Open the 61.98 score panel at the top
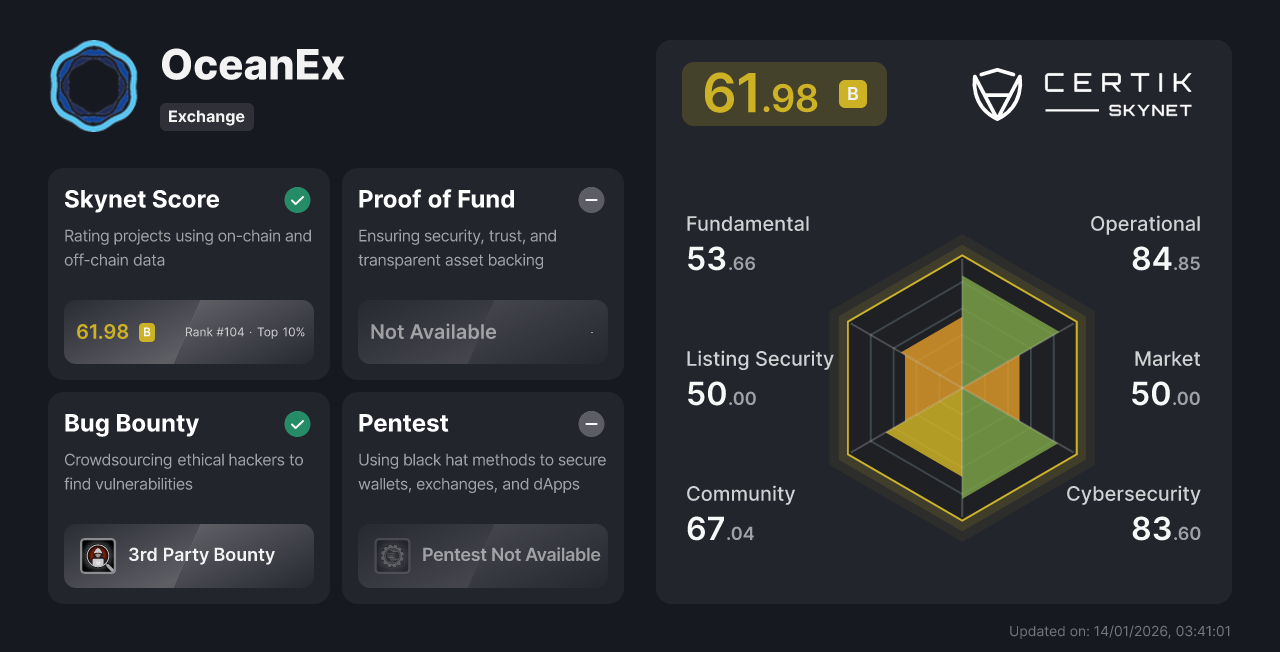Screen dimensions: 1280x652 point(784,94)
